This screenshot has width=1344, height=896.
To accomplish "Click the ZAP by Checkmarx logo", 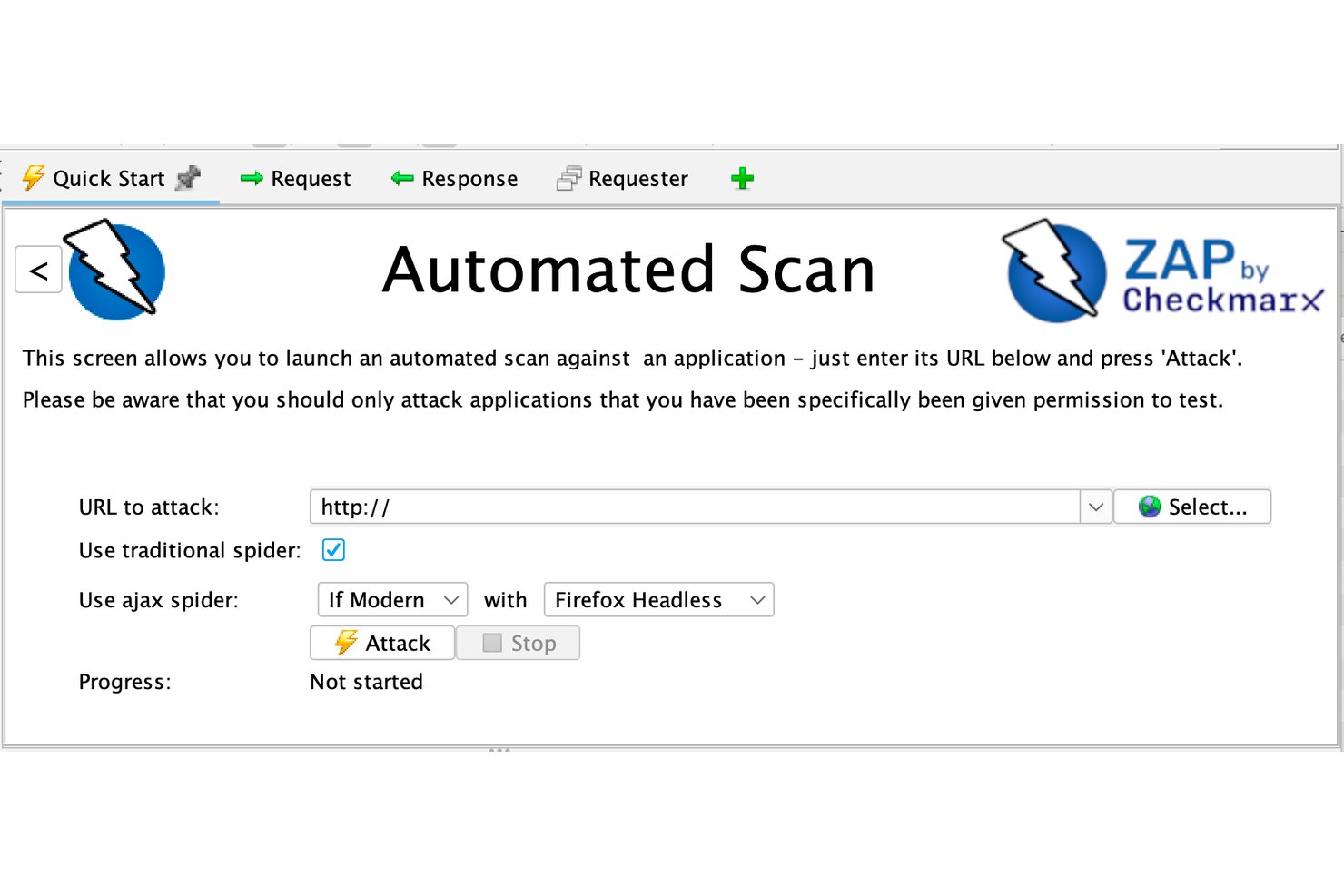I will click(x=1162, y=271).
